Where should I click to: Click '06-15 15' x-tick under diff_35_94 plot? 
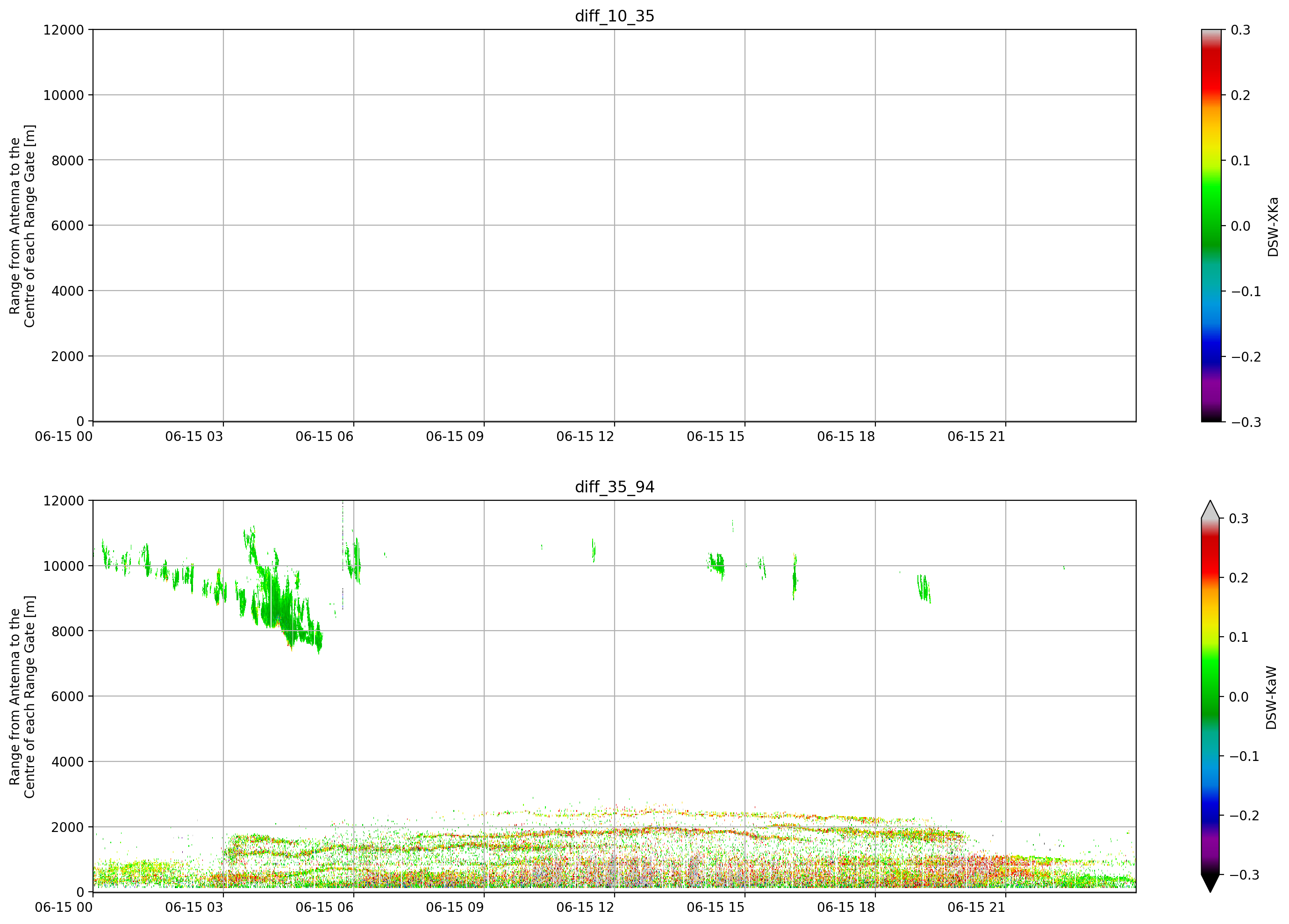716,908
